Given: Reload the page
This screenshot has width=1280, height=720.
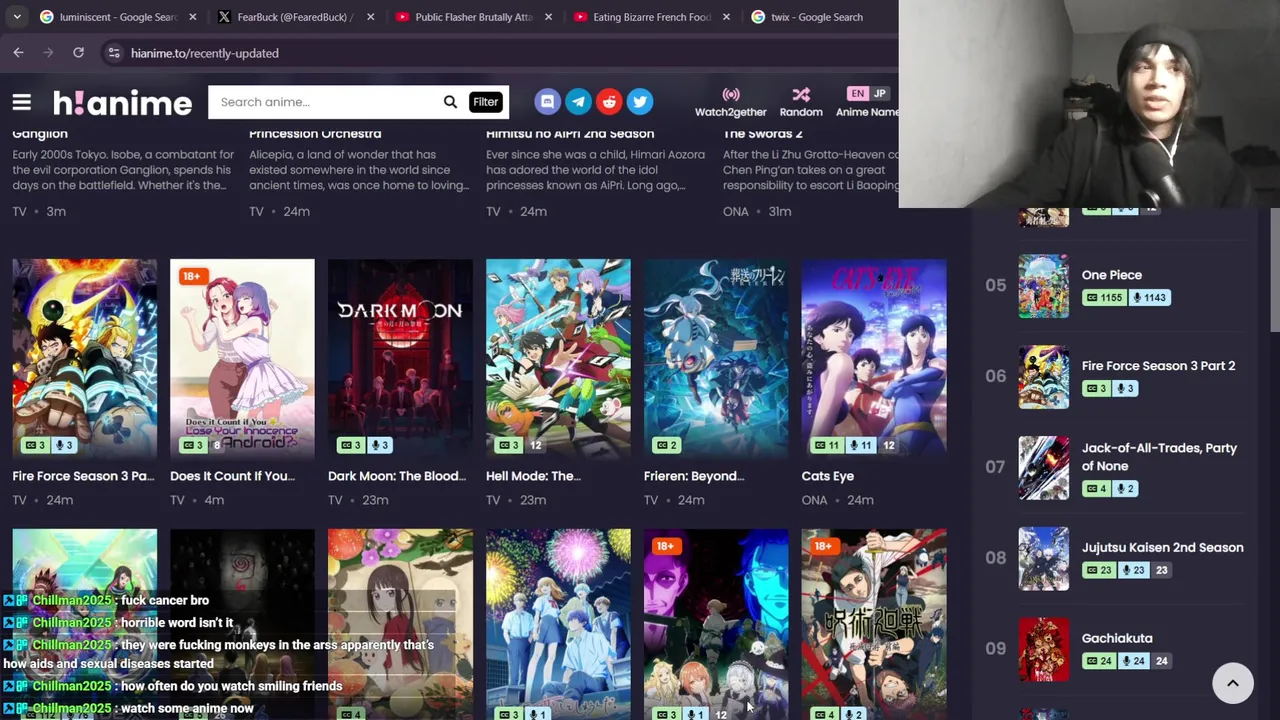Looking at the screenshot, I should [78, 52].
